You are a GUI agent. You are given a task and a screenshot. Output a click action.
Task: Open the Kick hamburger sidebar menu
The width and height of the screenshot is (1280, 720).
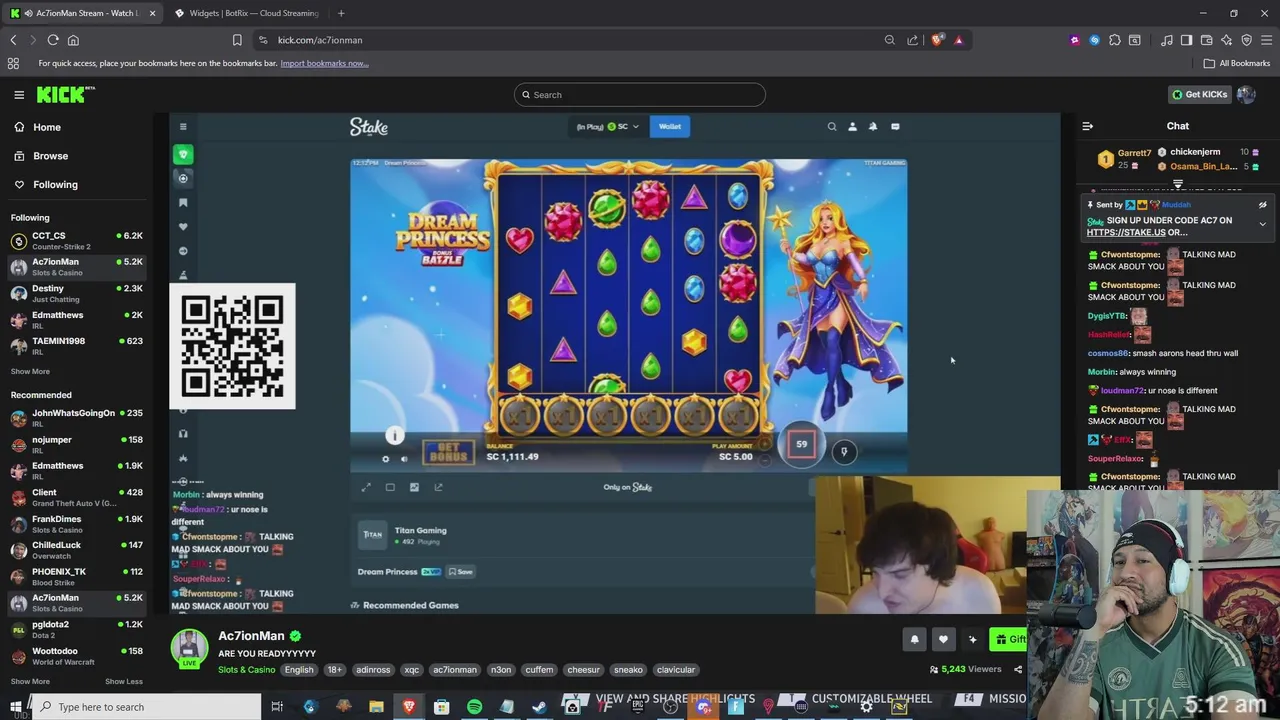pos(19,95)
